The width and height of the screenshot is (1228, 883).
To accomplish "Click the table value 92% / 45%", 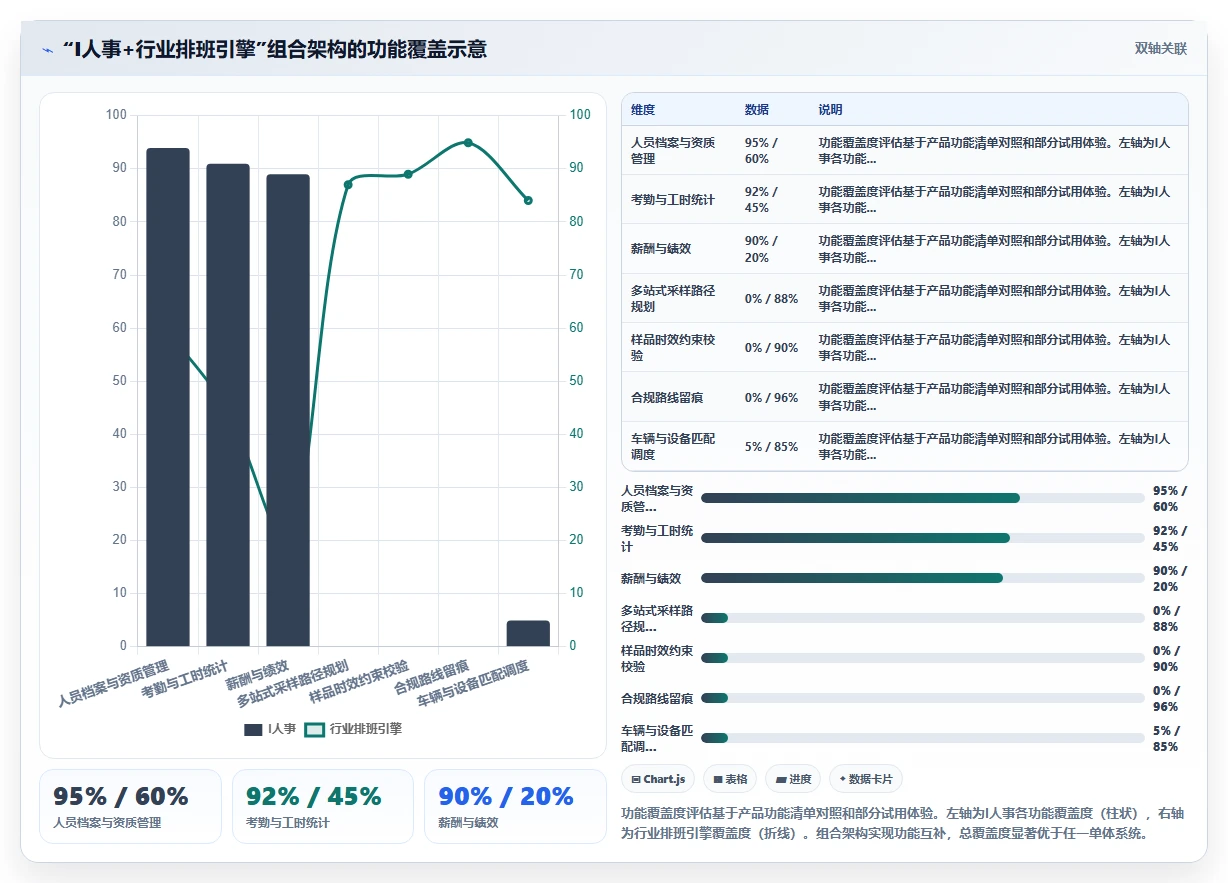I will pyautogui.click(x=761, y=199).
